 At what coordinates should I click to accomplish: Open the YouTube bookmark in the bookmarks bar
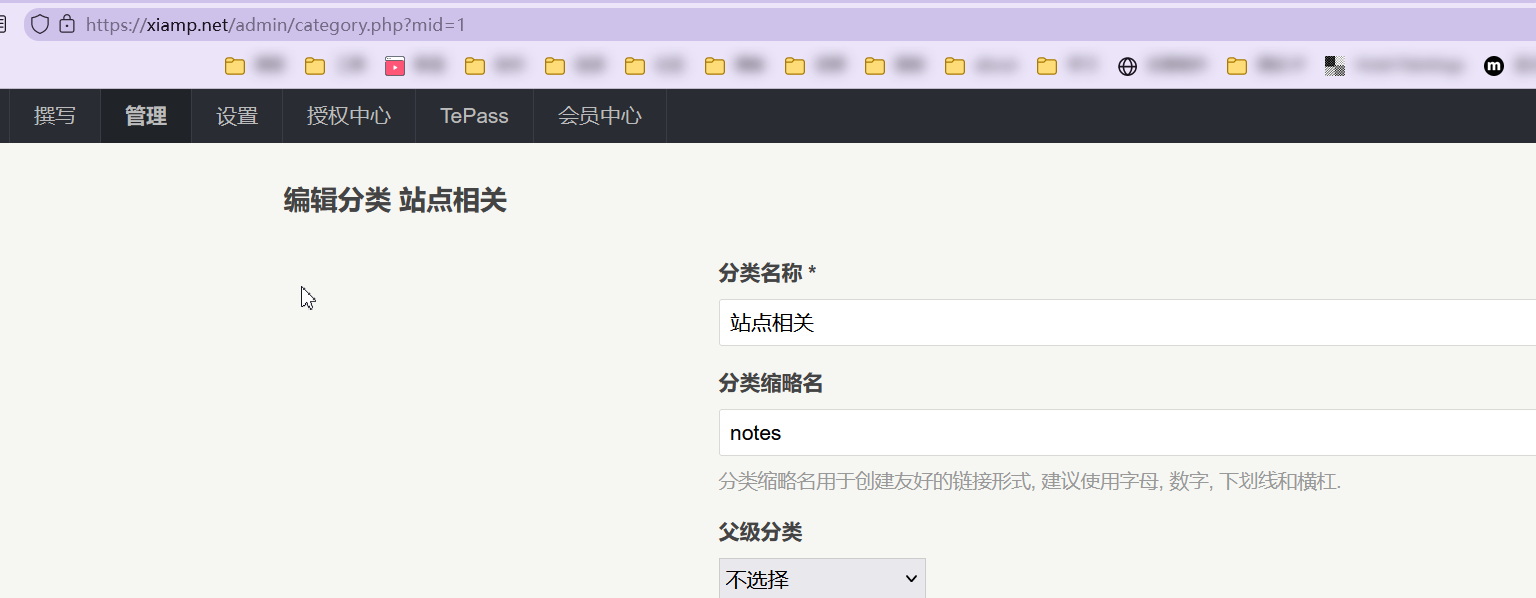coord(395,65)
